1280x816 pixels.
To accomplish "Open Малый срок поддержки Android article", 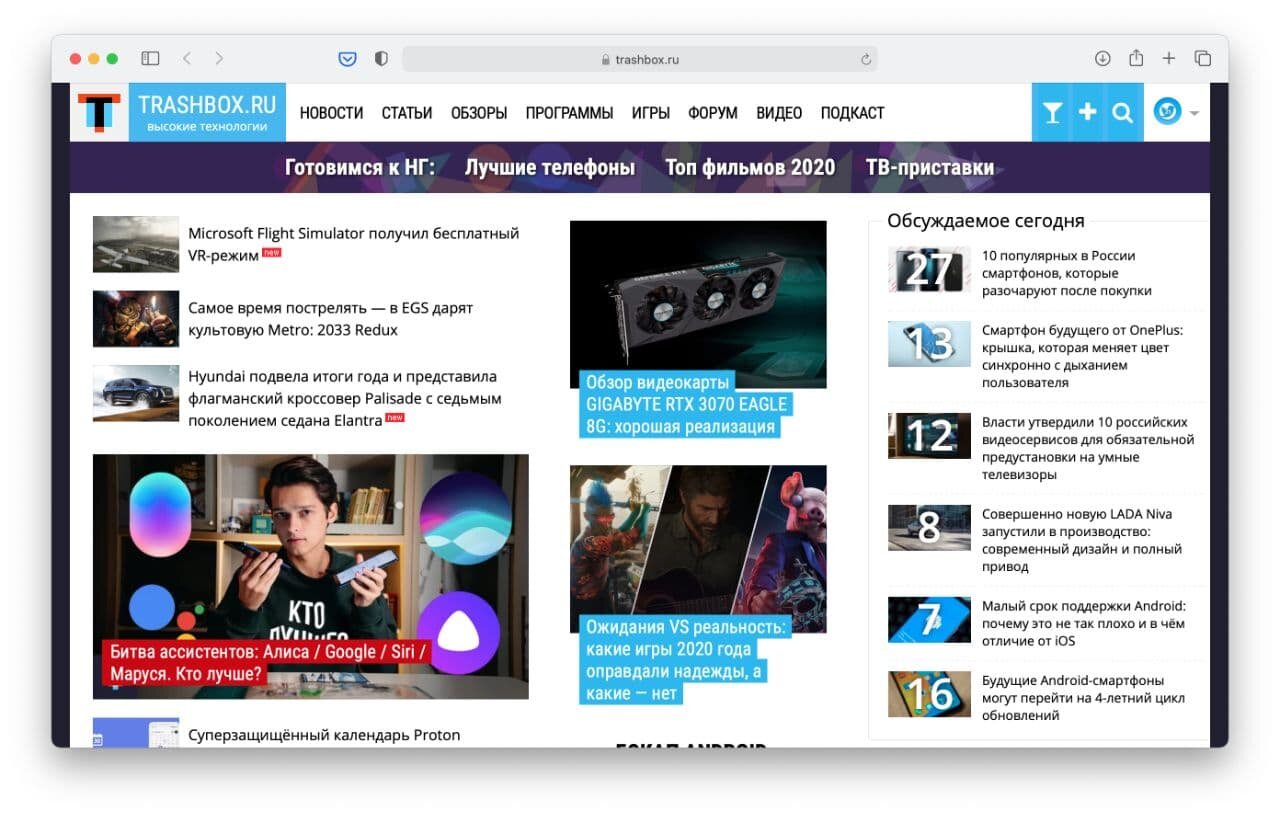I will coord(1084,623).
